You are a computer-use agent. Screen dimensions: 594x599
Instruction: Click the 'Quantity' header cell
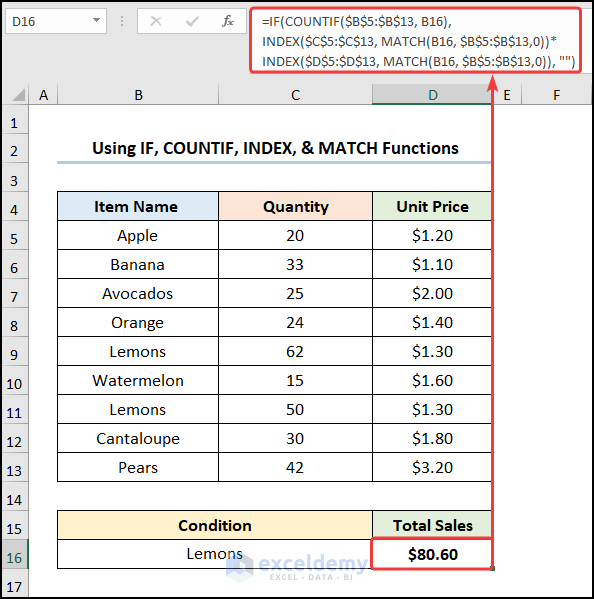click(x=295, y=206)
